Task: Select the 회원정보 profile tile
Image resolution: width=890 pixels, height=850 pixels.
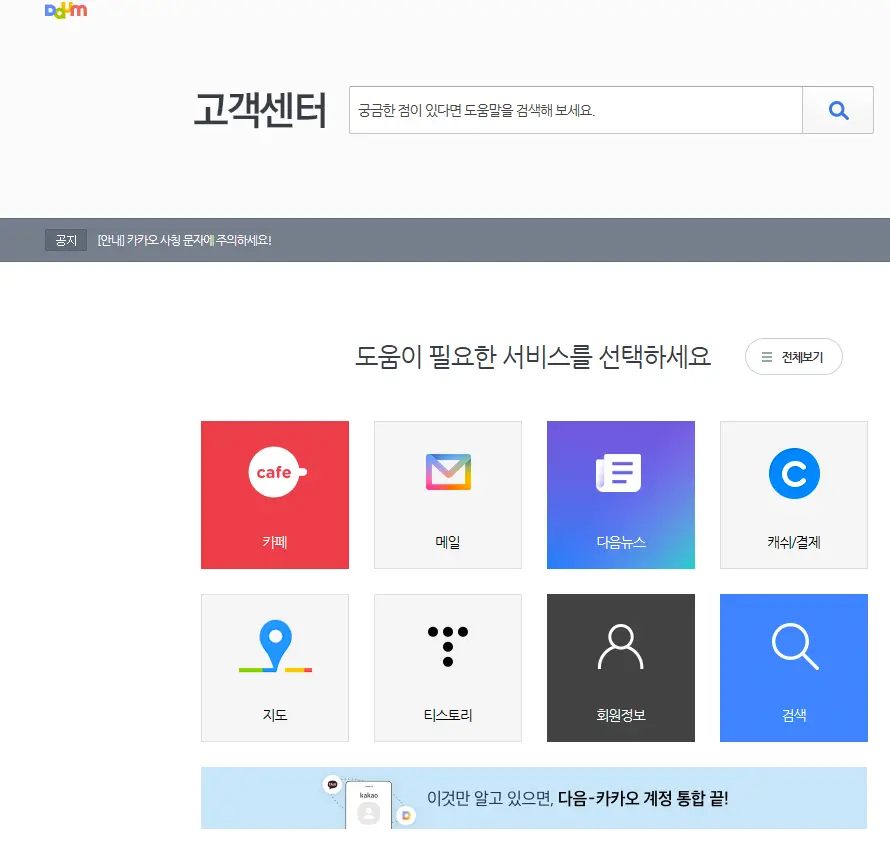Action: click(621, 668)
